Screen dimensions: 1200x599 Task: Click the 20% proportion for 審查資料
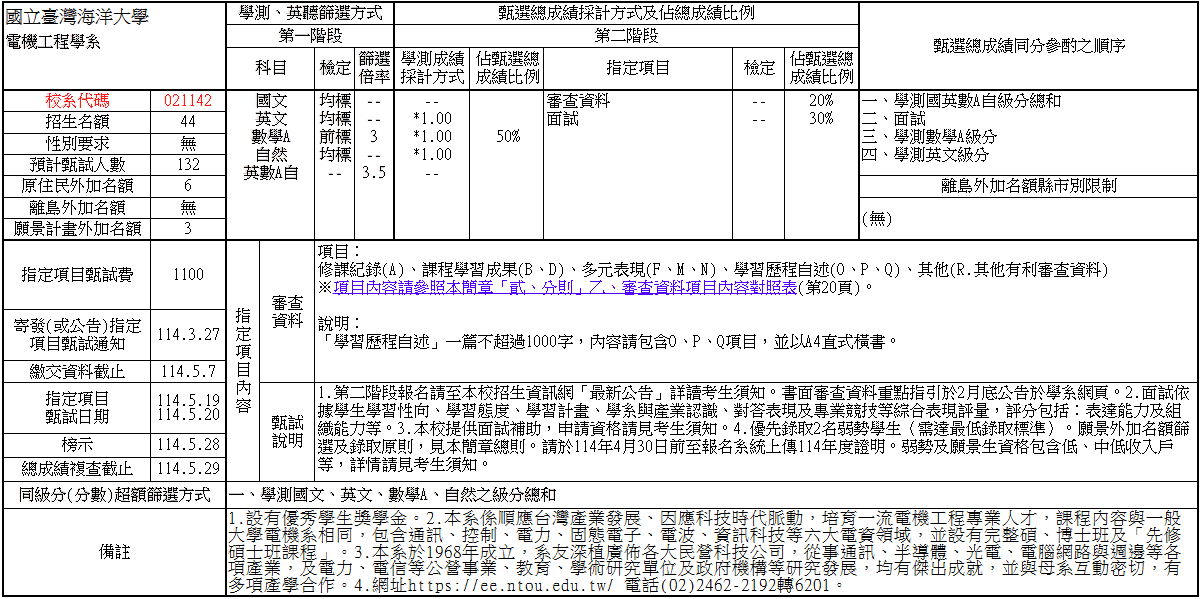pyautogui.click(x=821, y=101)
